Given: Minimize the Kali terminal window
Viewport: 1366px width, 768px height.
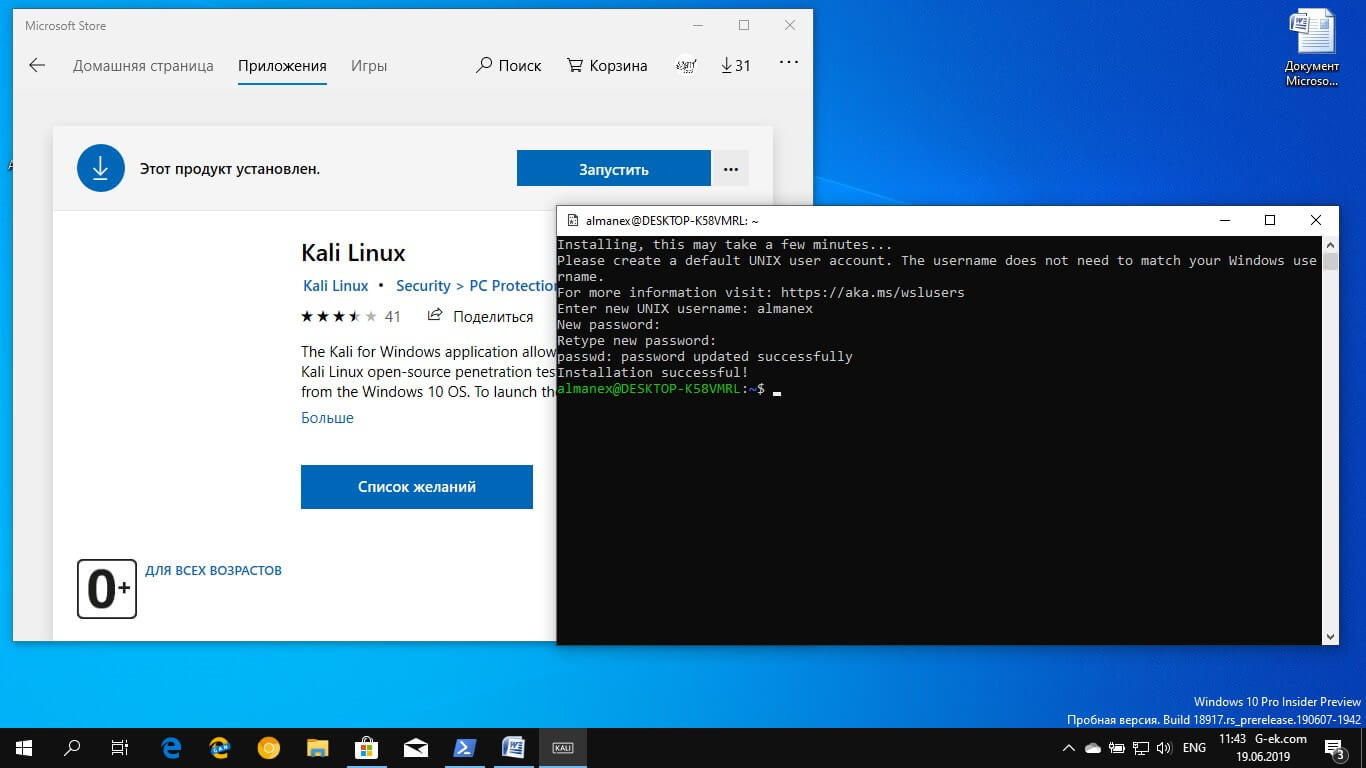Looking at the screenshot, I should [1224, 220].
